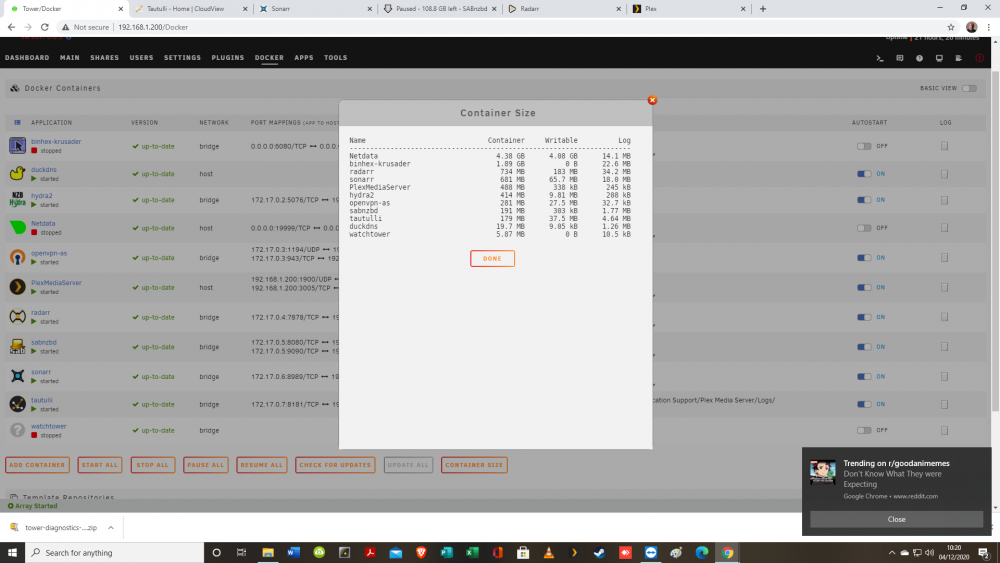This screenshot has height=563, width=1000.
Task: Toggle autostart for duckdns
Action: (864, 173)
